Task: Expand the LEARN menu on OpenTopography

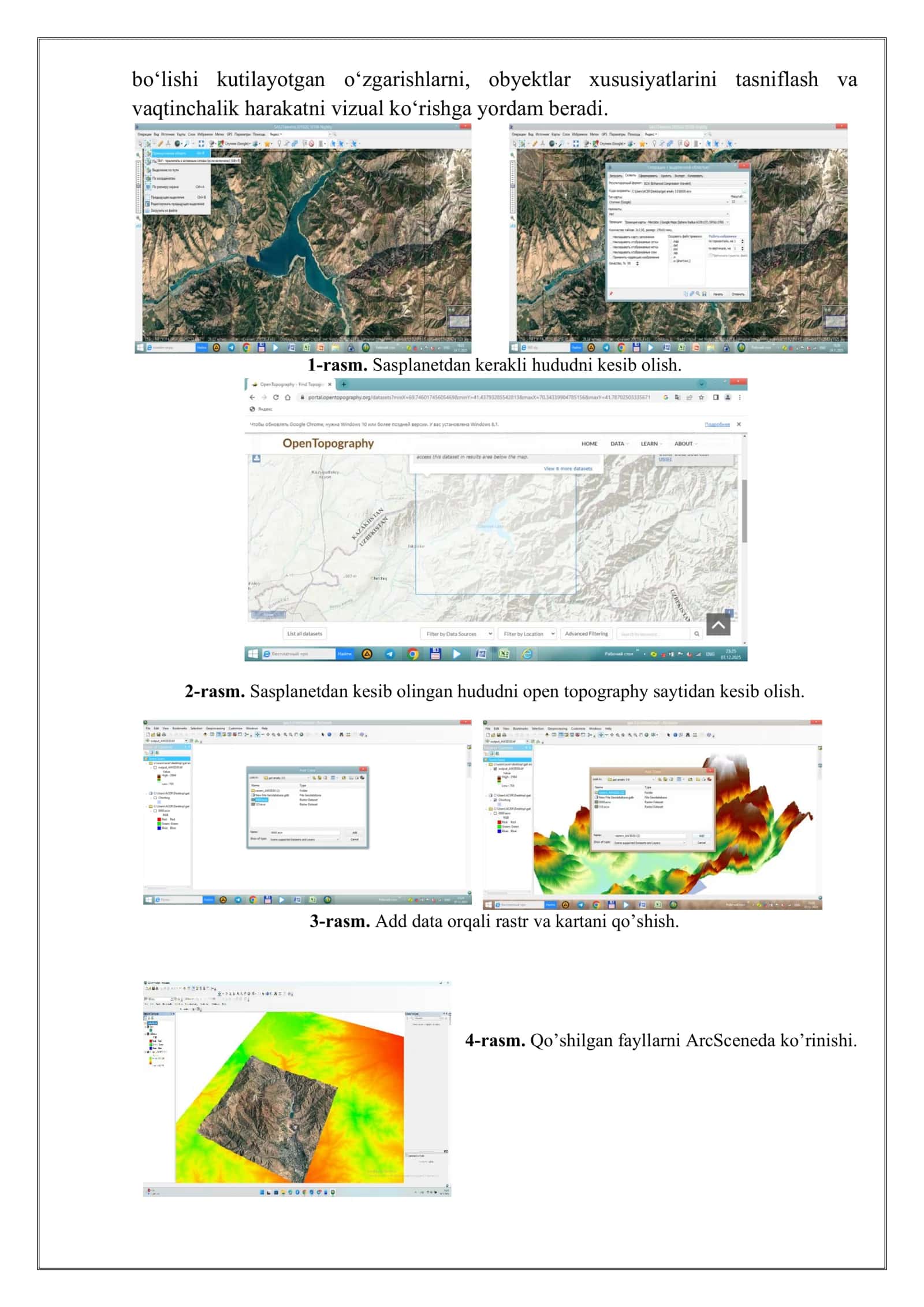Action: coord(651,444)
